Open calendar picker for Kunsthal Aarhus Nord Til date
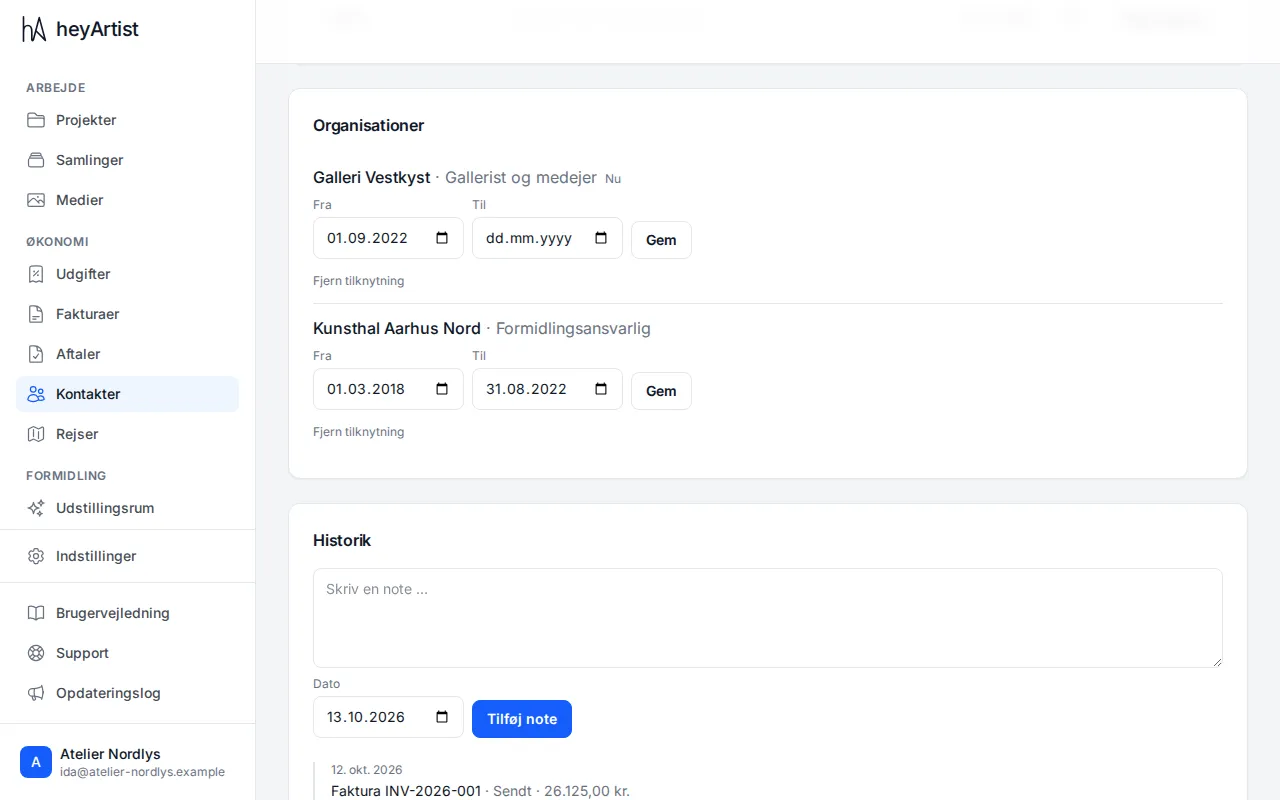The height and width of the screenshot is (800, 1280). 601,389
